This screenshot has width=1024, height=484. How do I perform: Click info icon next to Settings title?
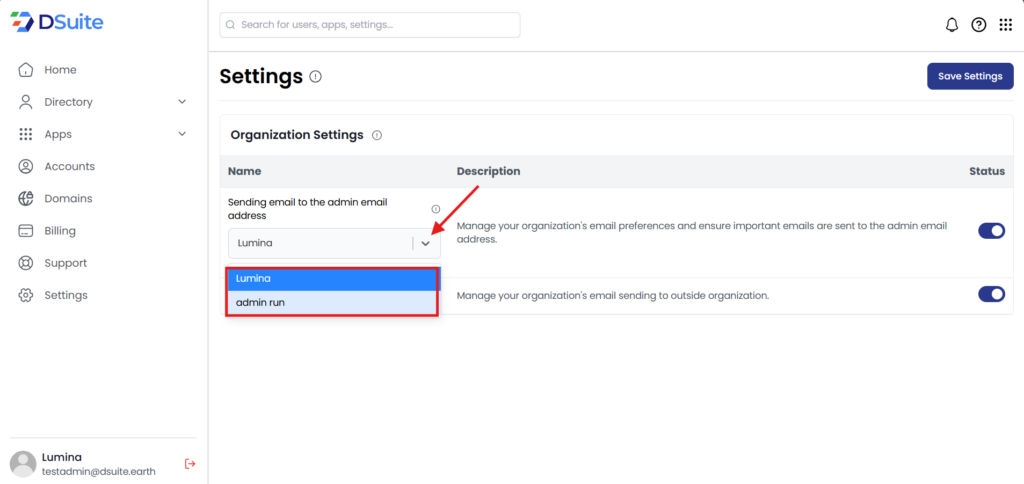[x=316, y=77]
